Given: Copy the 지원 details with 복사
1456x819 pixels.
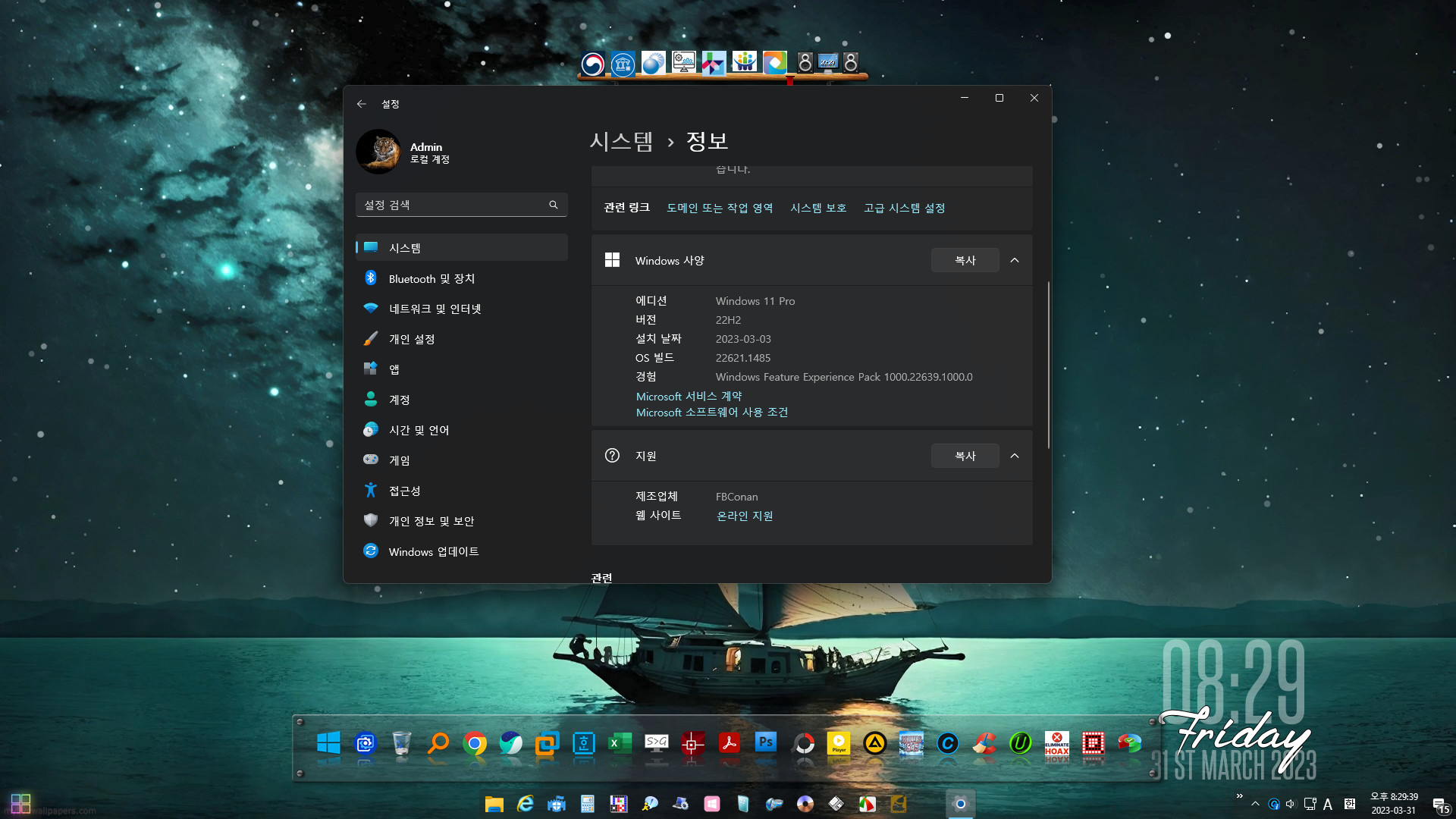Looking at the screenshot, I should pyautogui.click(x=965, y=456).
